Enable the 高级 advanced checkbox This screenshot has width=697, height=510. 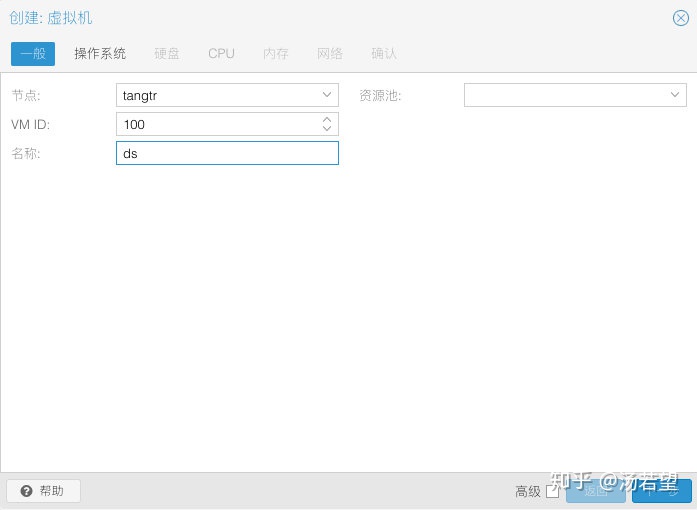553,491
